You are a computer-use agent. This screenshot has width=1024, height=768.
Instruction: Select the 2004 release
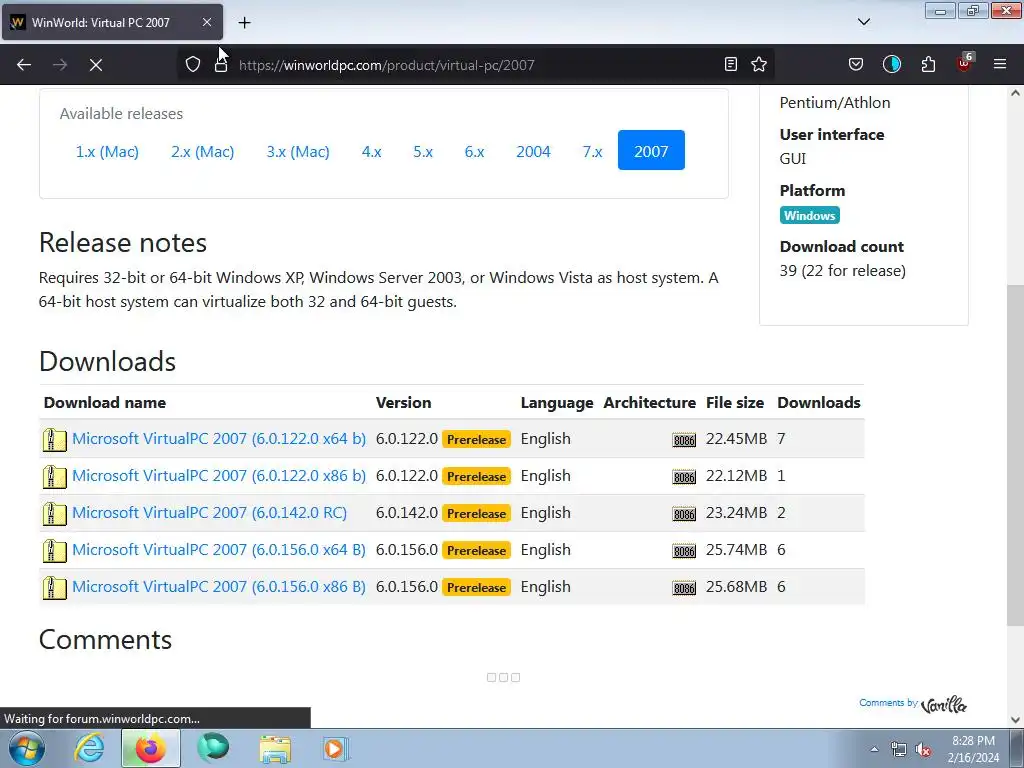click(533, 152)
